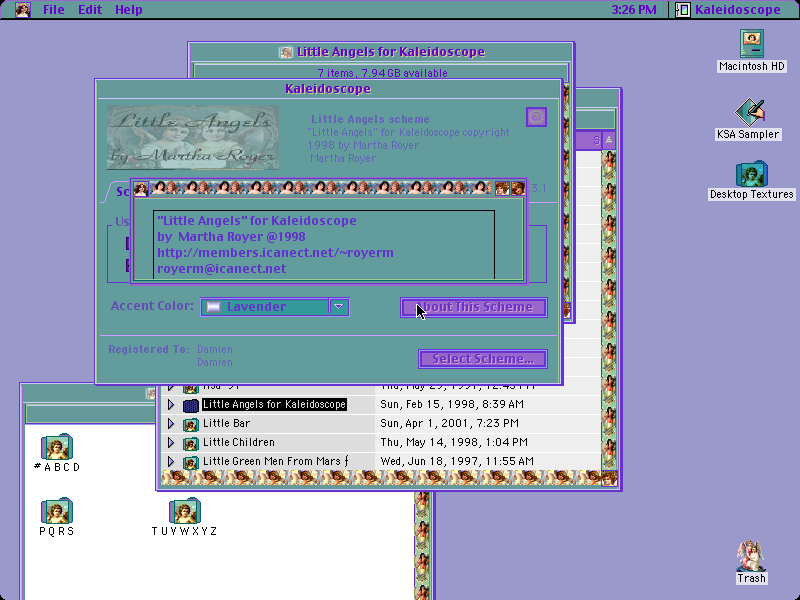Open the Edit menu
This screenshot has width=800, height=600.
pos(90,9)
